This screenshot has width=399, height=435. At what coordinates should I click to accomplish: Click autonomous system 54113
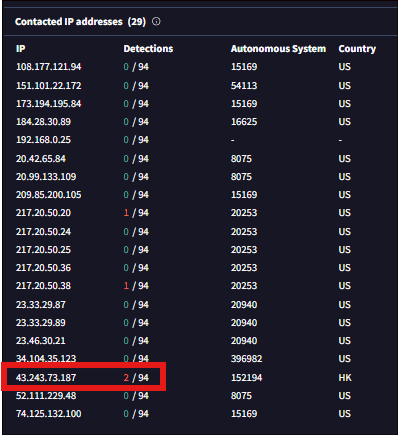[x=244, y=86]
